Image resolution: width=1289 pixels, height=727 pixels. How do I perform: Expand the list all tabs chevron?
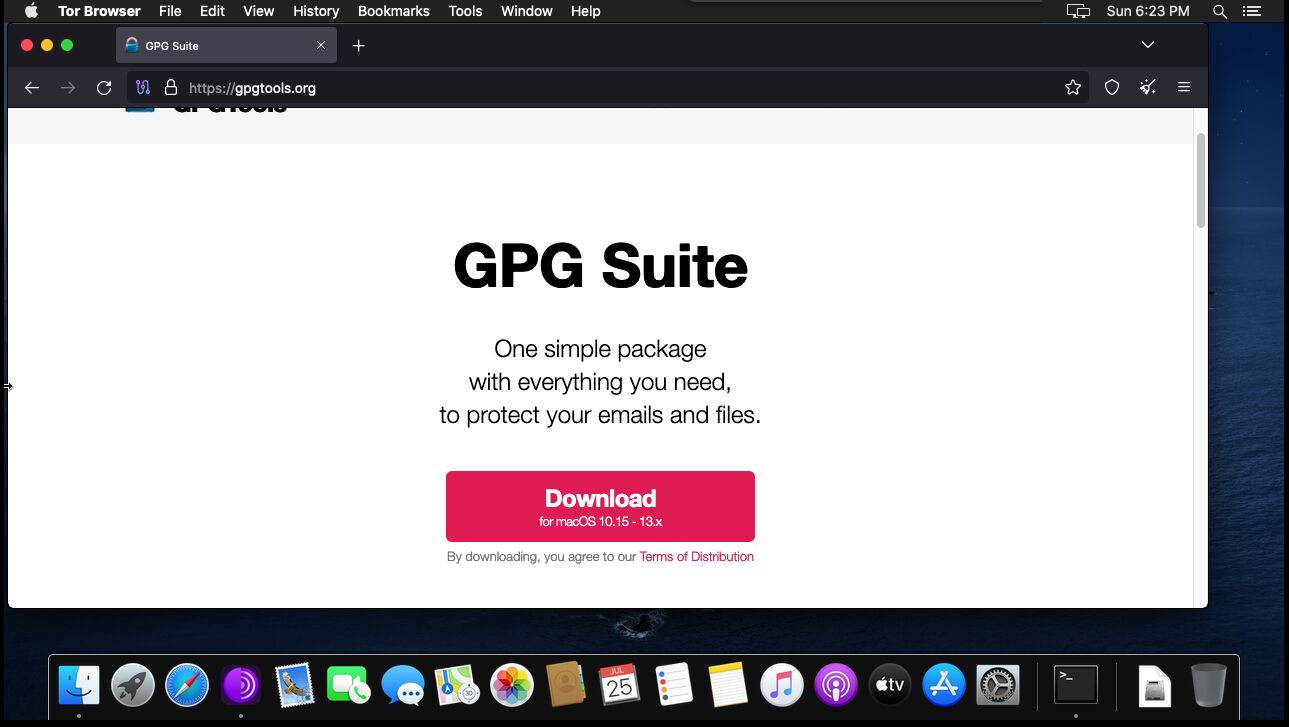pyautogui.click(x=1148, y=45)
